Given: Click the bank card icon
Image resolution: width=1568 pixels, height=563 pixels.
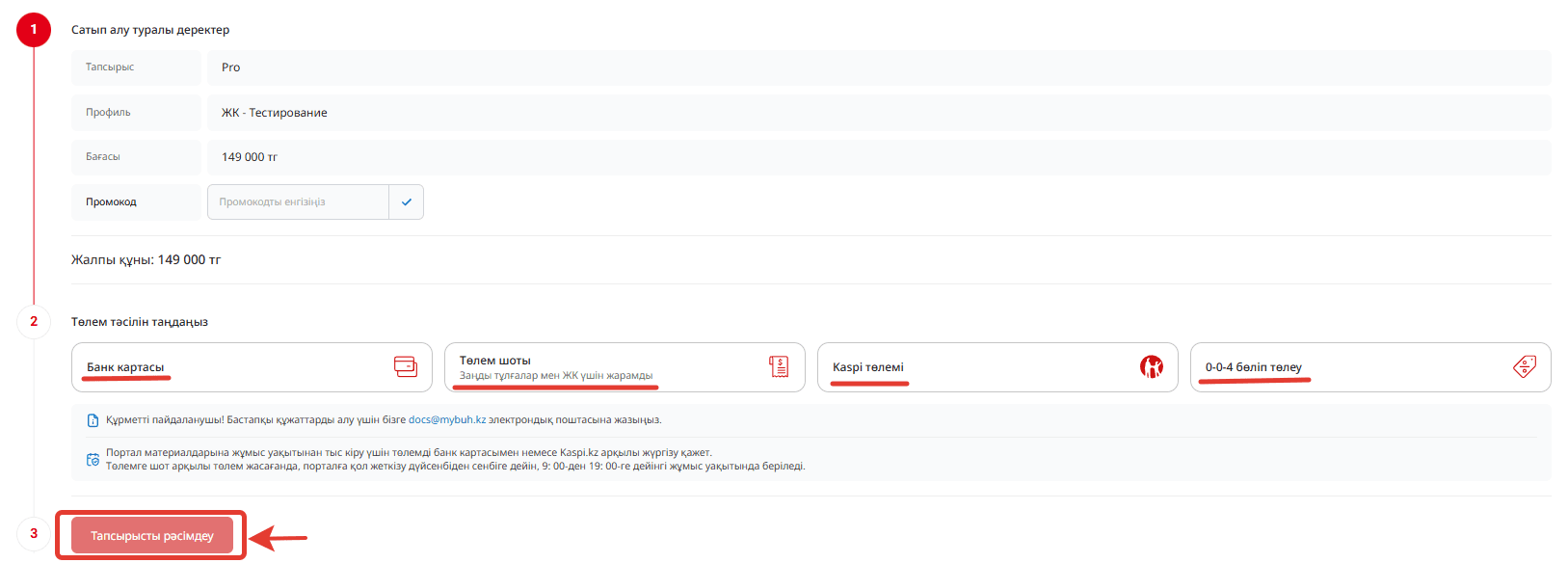Looking at the screenshot, I should pyautogui.click(x=406, y=366).
